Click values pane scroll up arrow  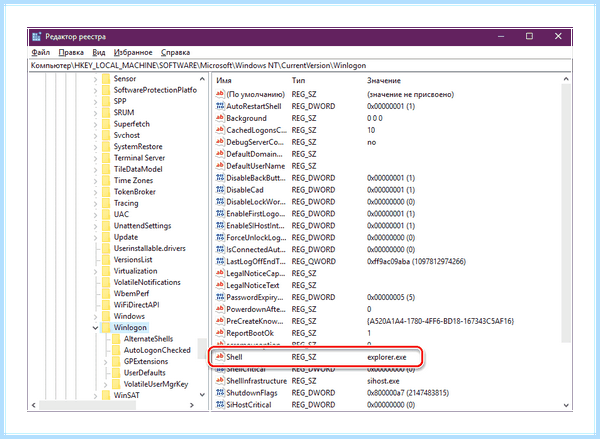tap(566, 79)
